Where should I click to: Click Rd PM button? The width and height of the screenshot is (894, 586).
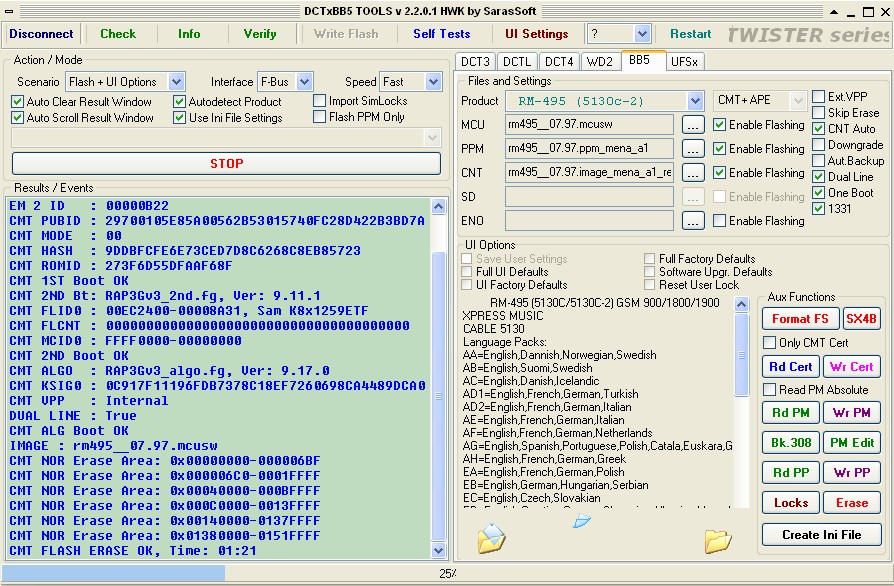coord(790,413)
